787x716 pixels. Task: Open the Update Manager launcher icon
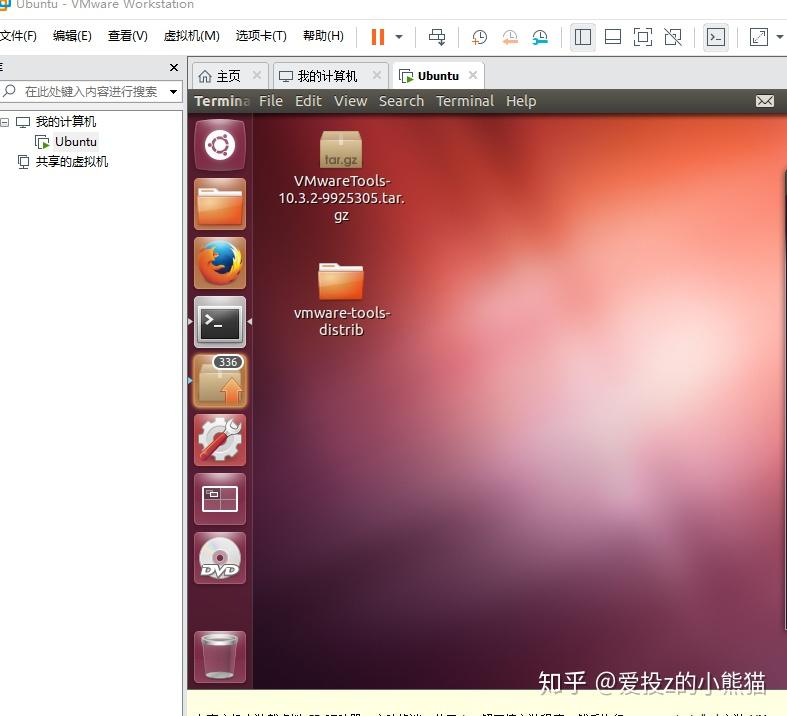coord(220,381)
